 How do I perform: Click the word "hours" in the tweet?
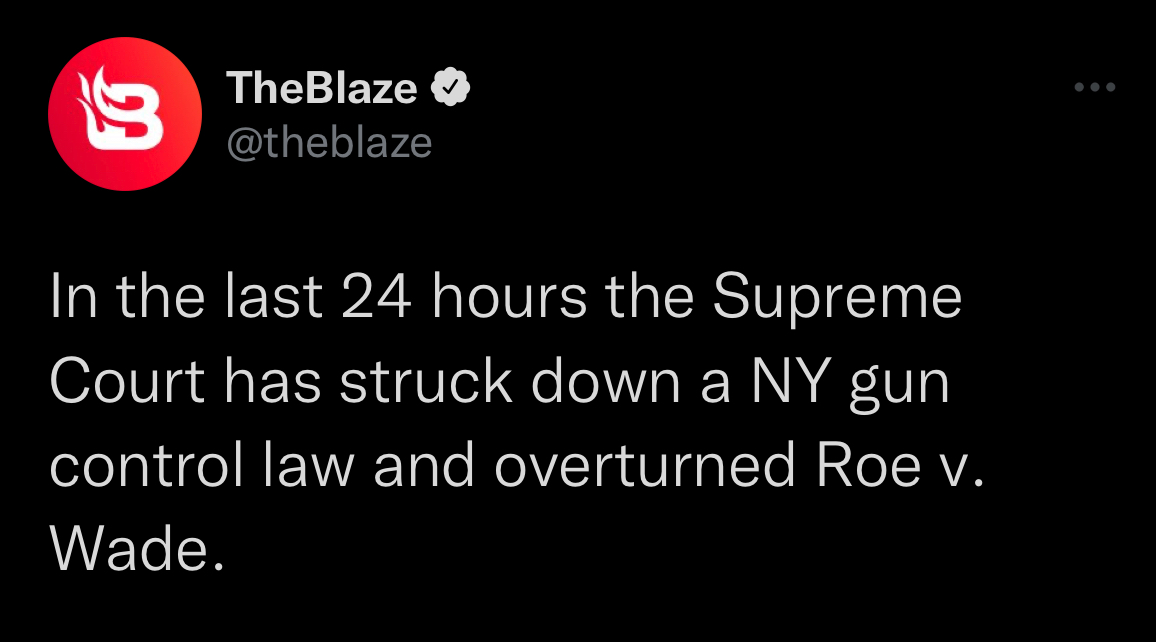pos(509,297)
